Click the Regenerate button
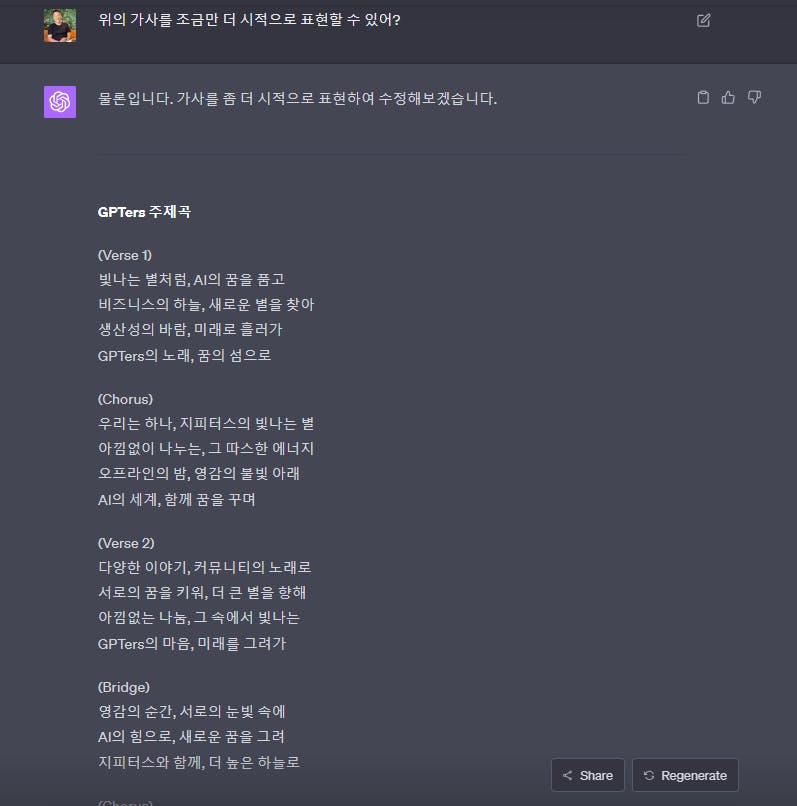This screenshot has height=806, width=797. 685,775
